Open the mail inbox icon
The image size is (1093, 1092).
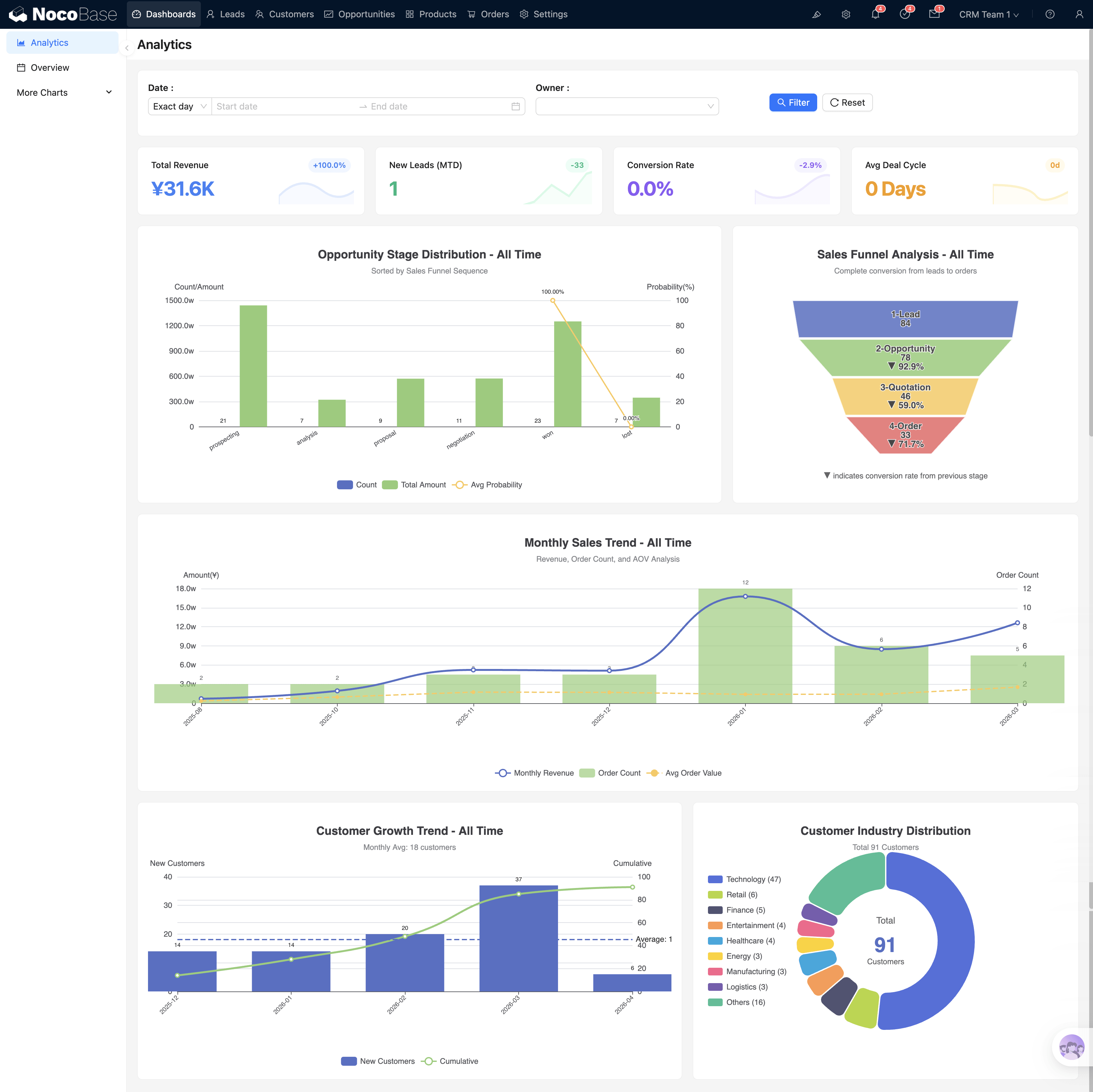click(934, 15)
